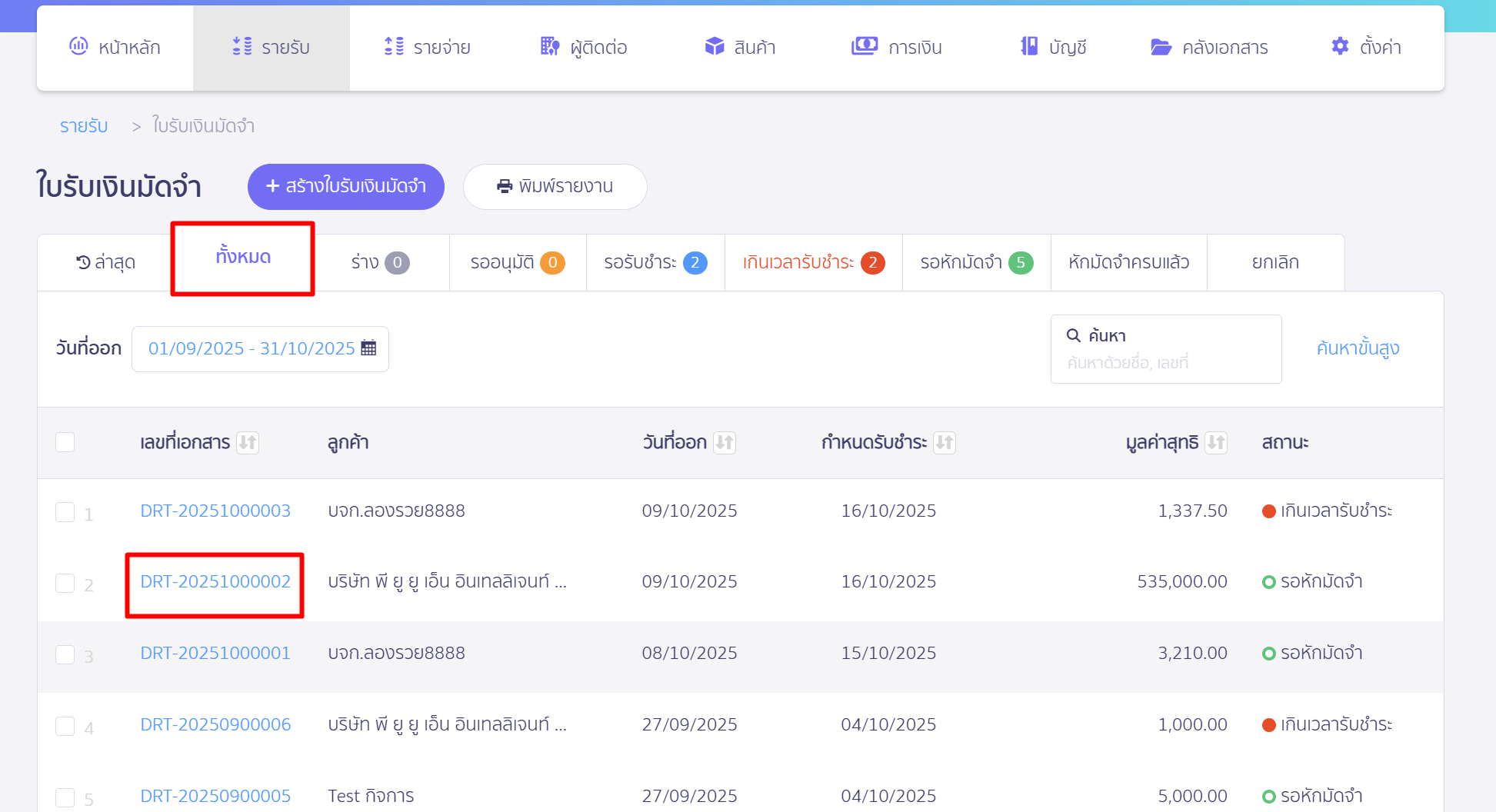Image resolution: width=1496 pixels, height=812 pixels.
Task: Select the checkbox for row 1
Action: (x=65, y=512)
